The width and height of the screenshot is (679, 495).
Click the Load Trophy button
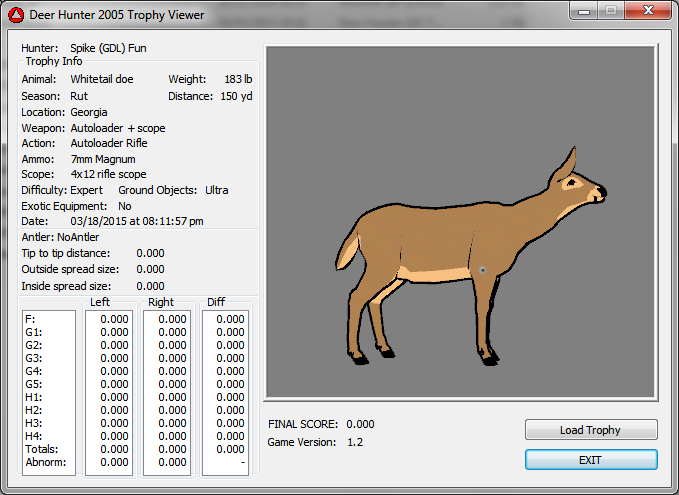point(591,430)
